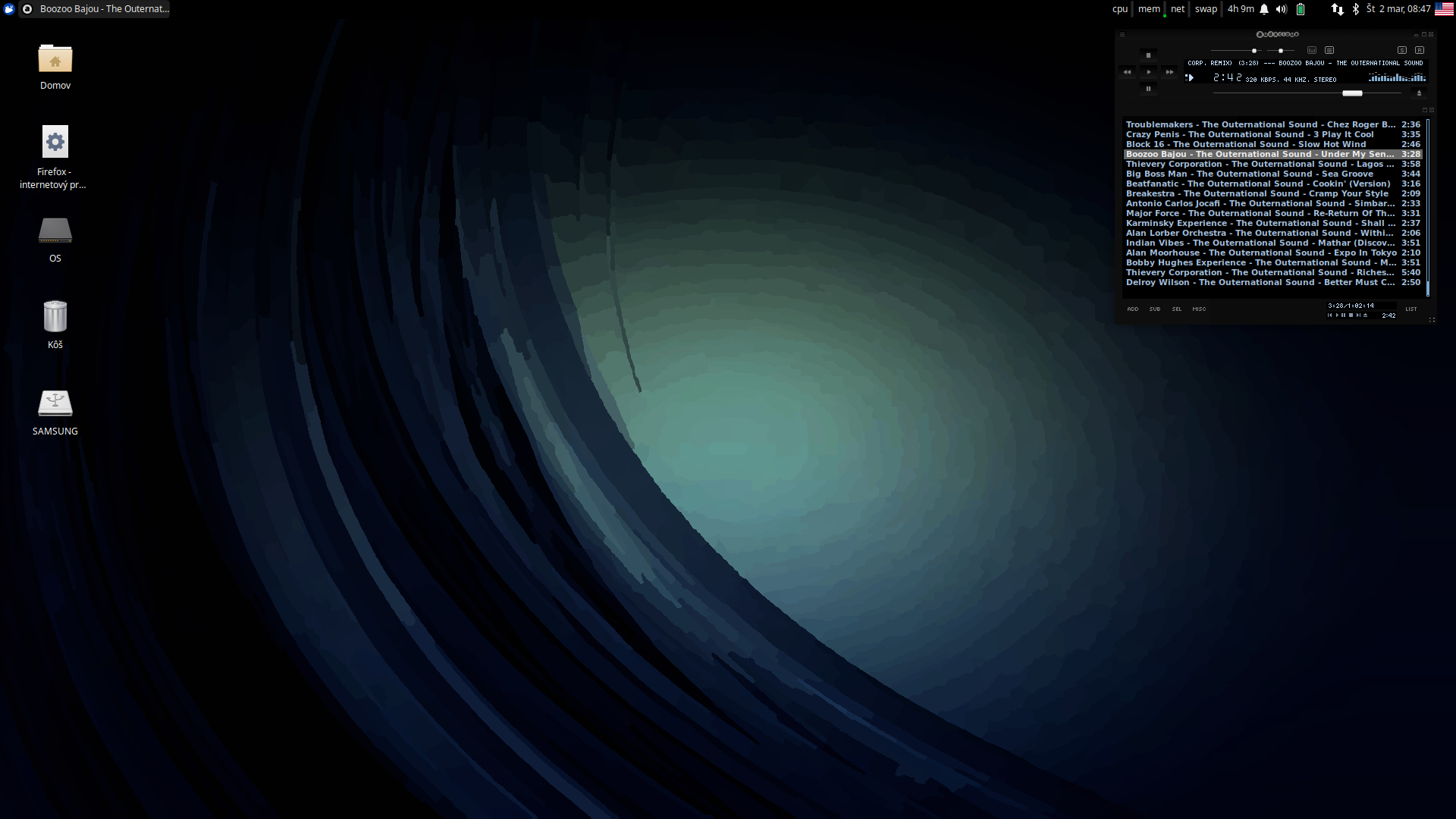Select Alan Lorber Orchestra track
Screen dimensions: 1456x819
(x=1272, y=233)
